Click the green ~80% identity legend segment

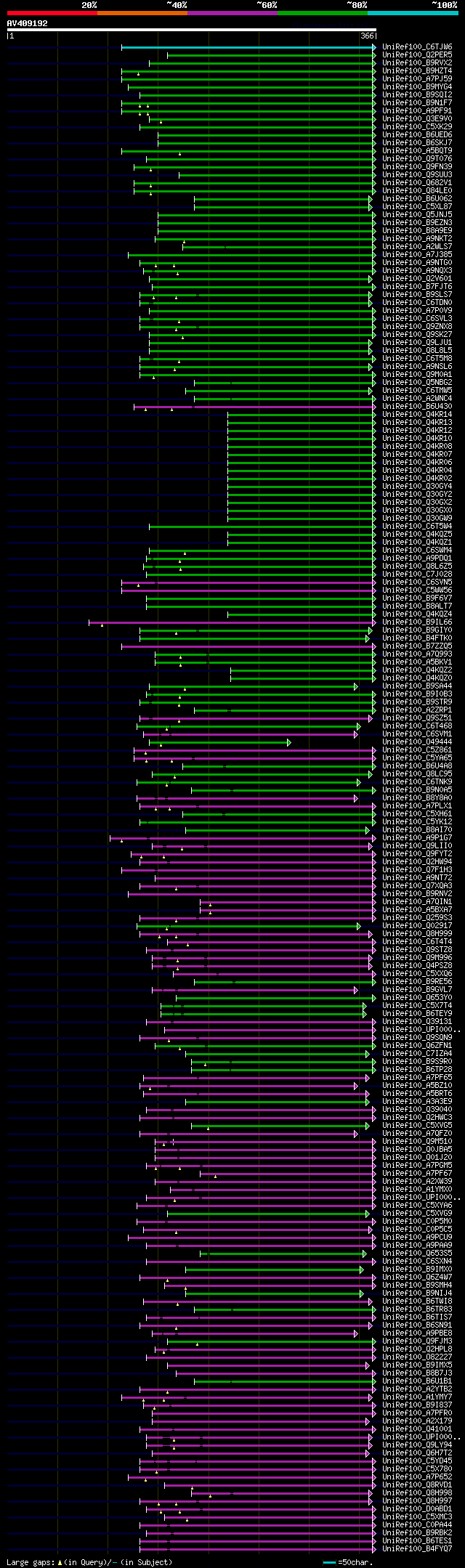[323, 13]
